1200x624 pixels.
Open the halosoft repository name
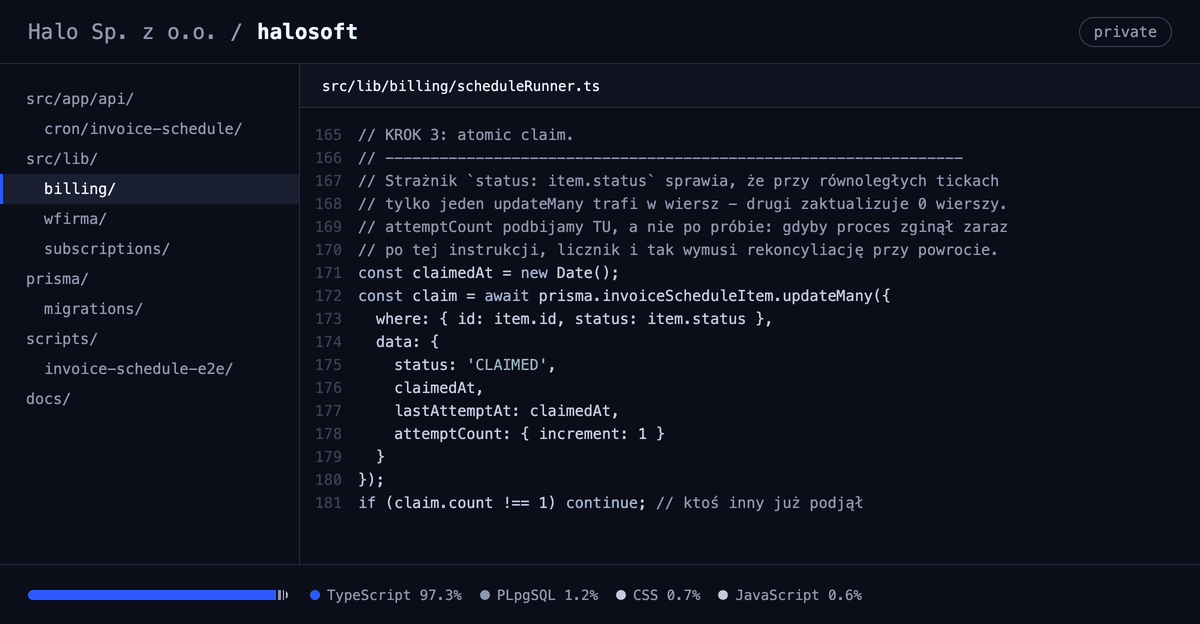point(307,32)
